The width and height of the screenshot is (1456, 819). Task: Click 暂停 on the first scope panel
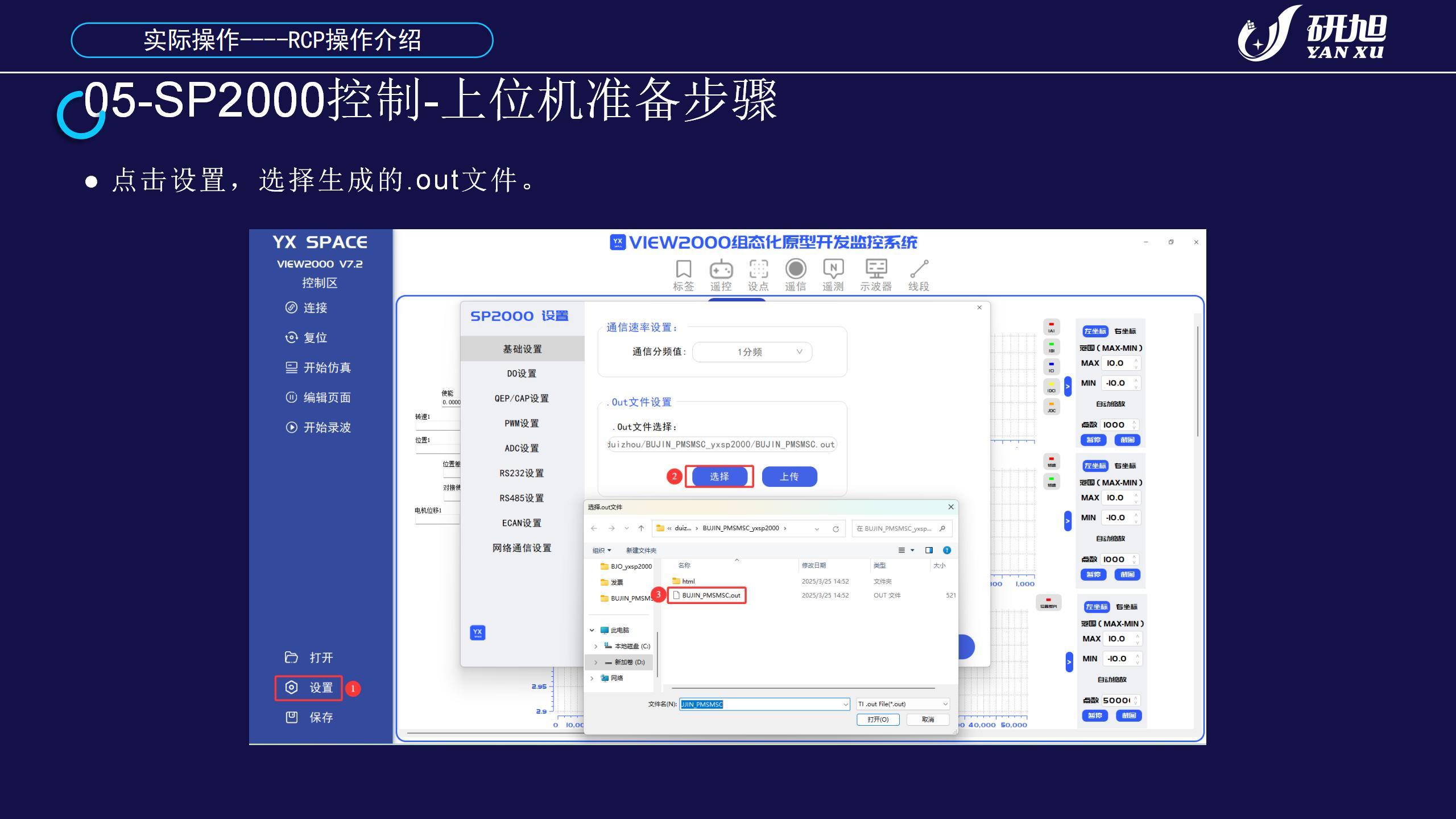pos(1093,440)
